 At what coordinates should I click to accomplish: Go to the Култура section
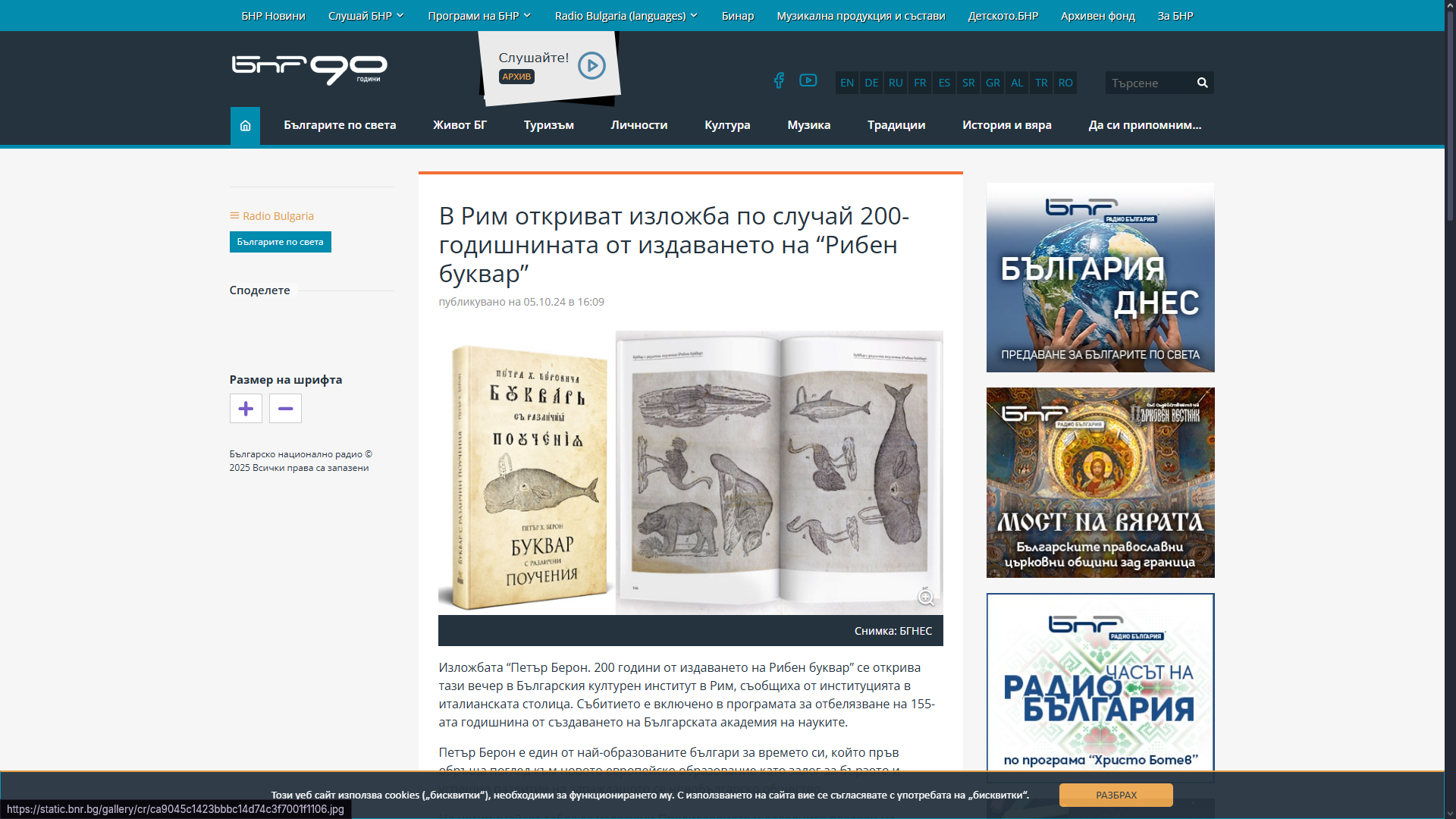pos(726,125)
